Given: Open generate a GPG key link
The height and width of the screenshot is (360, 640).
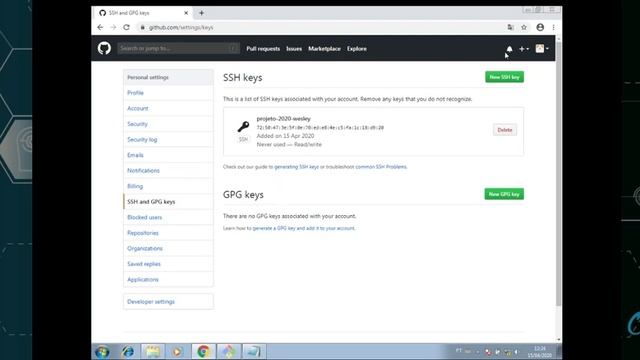Looking at the screenshot, I should pos(304,229).
